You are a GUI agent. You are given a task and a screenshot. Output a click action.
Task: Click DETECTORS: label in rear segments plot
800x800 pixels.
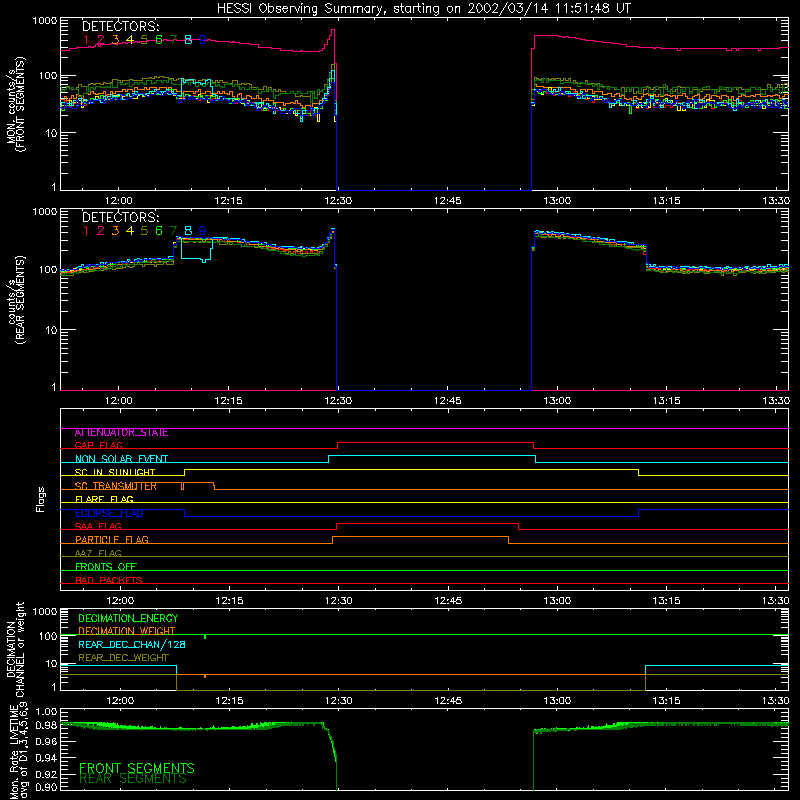point(120,218)
